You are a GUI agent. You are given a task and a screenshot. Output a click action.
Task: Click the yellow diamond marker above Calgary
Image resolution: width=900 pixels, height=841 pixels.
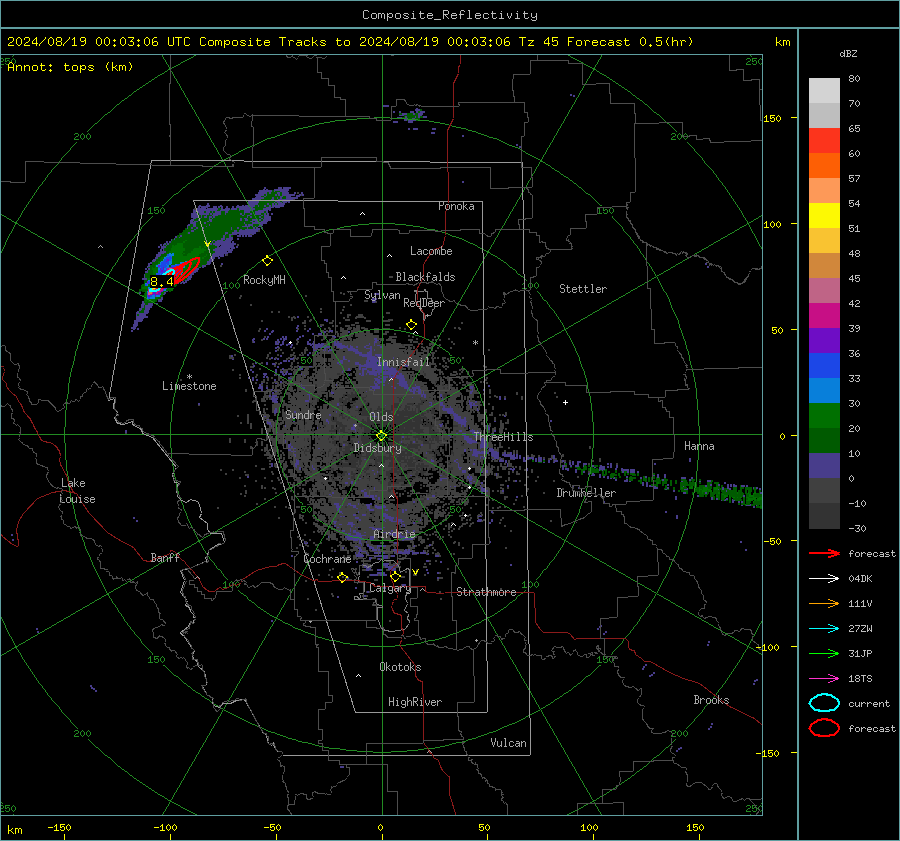[x=395, y=576]
